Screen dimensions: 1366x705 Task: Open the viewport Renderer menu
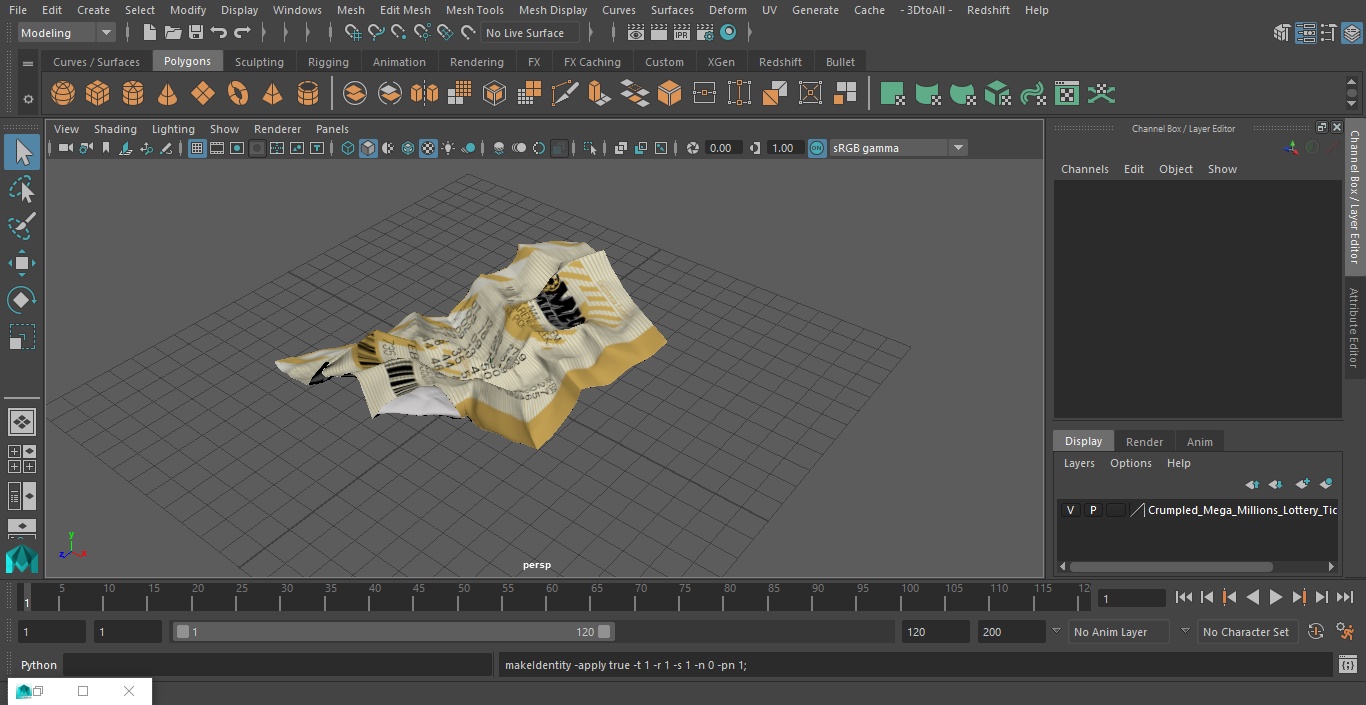point(277,129)
